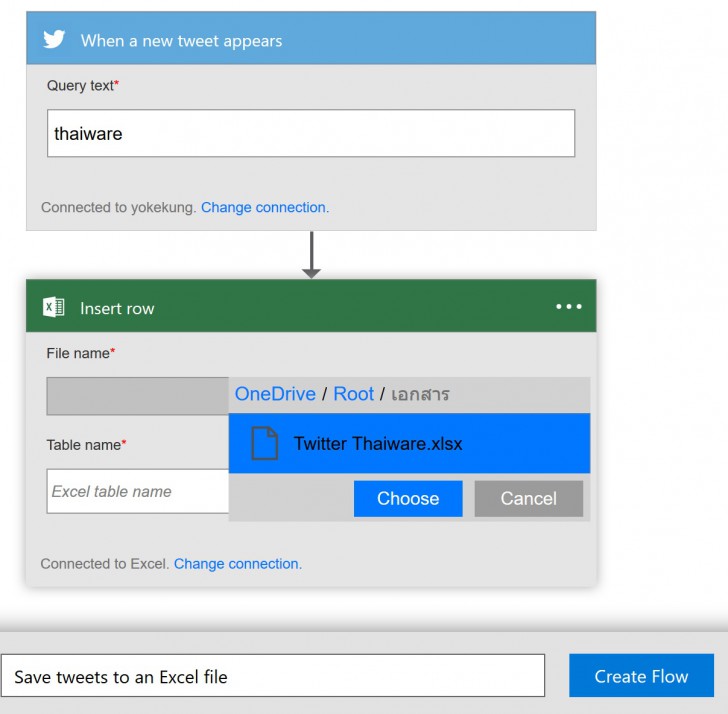Click the เอกสาร folder breadcrumb text
Image resolution: width=728 pixels, height=714 pixels.
tap(420, 395)
